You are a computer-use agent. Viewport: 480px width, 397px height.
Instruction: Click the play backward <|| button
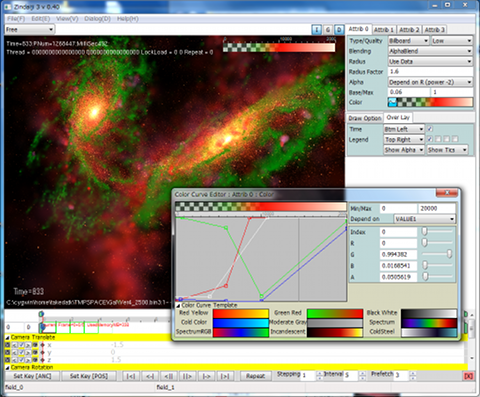tap(169, 376)
